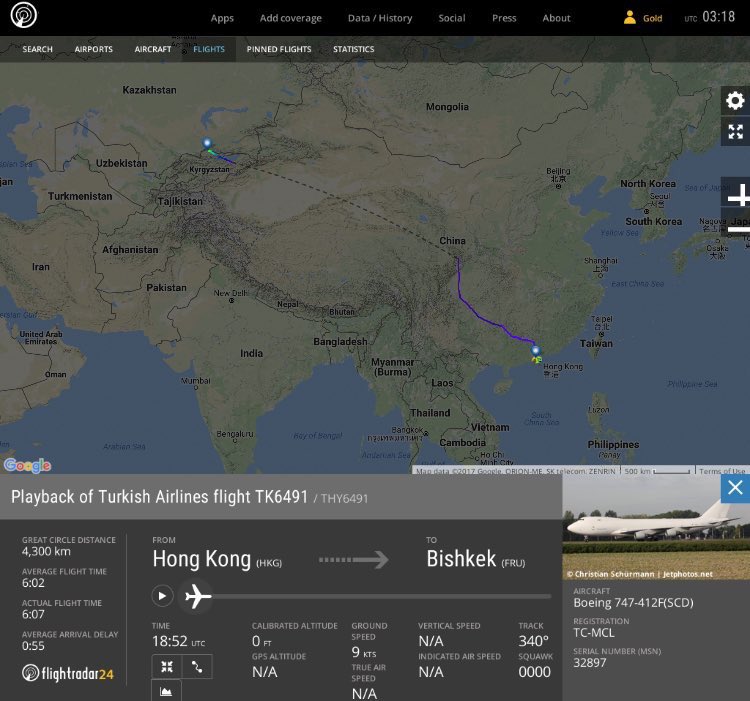Open map settings gear icon
The height and width of the screenshot is (701, 750).
coord(735,100)
